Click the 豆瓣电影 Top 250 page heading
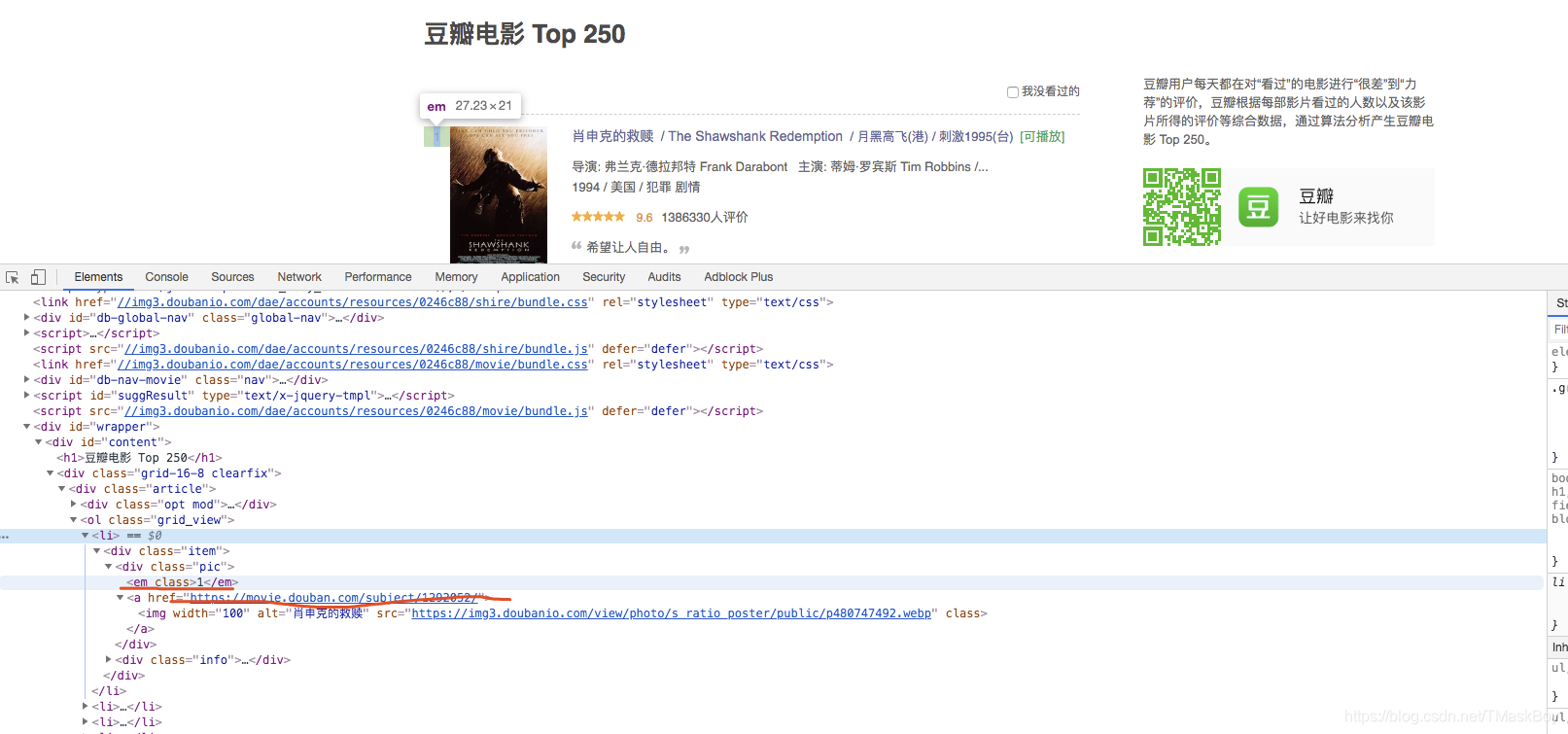 click(525, 34)
